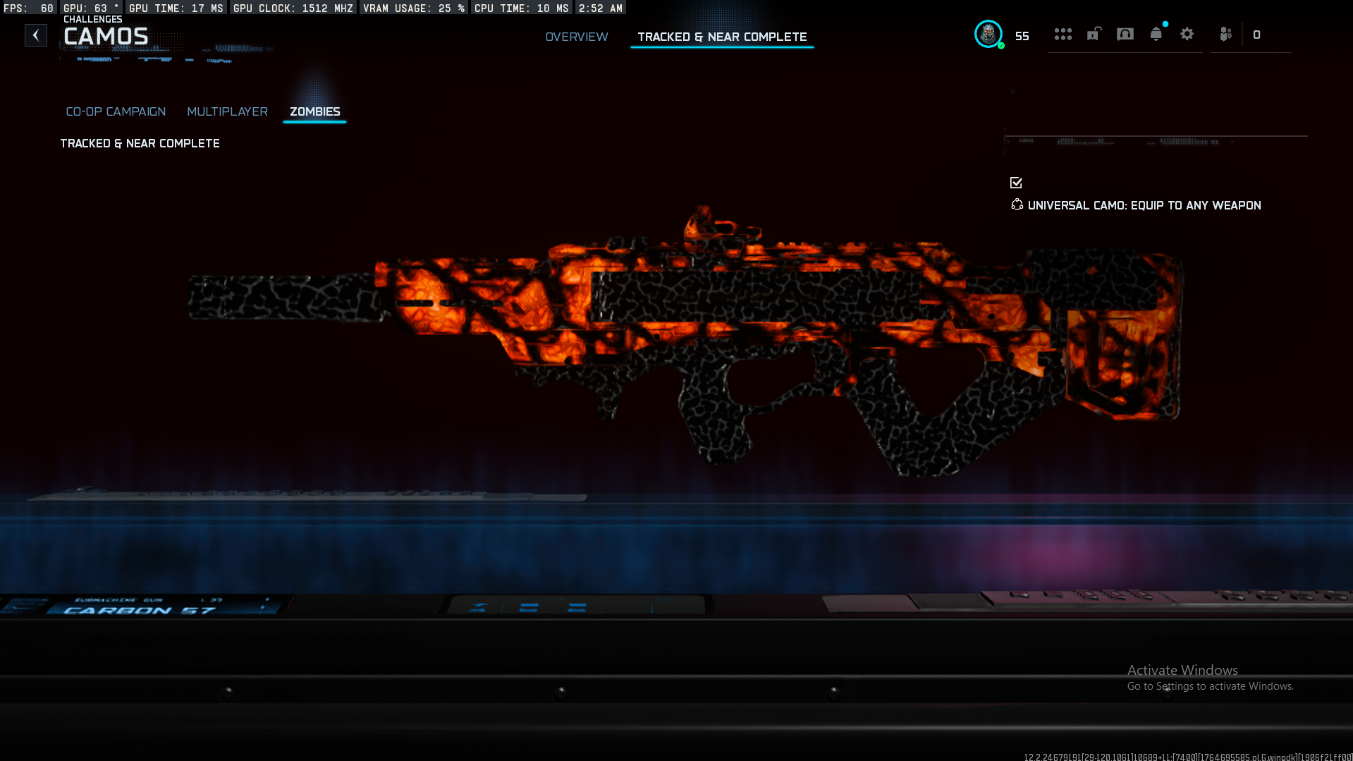This screenshot has height=761, width=1353.
Task: Open the store icon next to padlock
Action: [x=1124, y=33]
